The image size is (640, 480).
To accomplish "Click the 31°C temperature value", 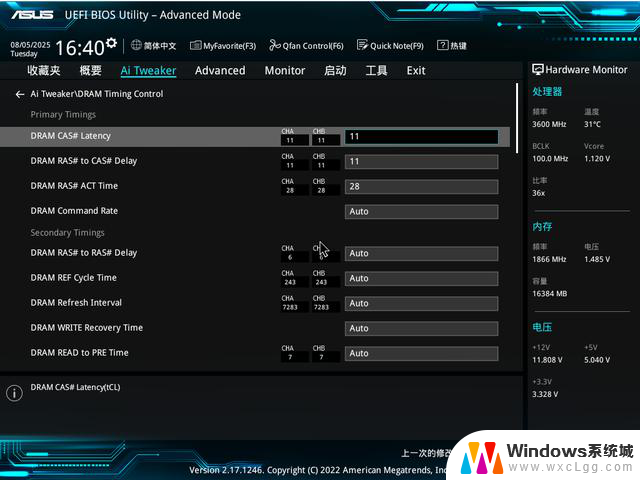I will pos(592,124).
